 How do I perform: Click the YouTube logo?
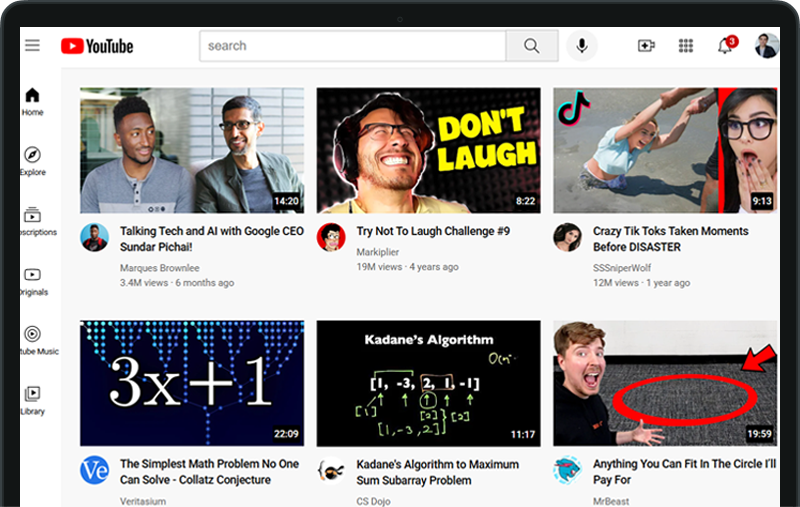[x=97, y=46]
